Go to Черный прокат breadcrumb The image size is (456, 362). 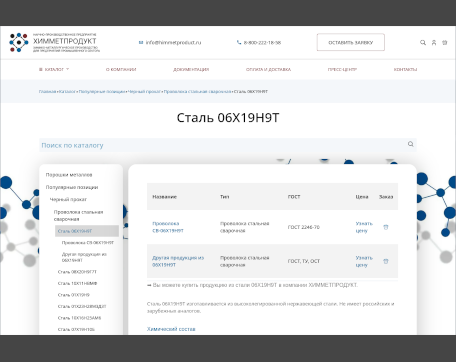tap(145, 91)
